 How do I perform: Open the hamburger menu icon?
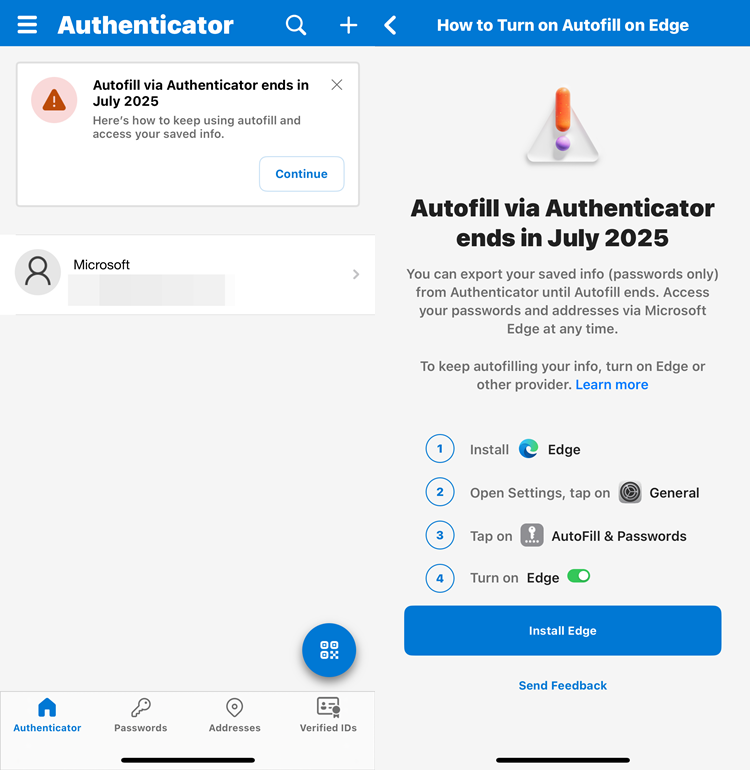pos(27,25)
